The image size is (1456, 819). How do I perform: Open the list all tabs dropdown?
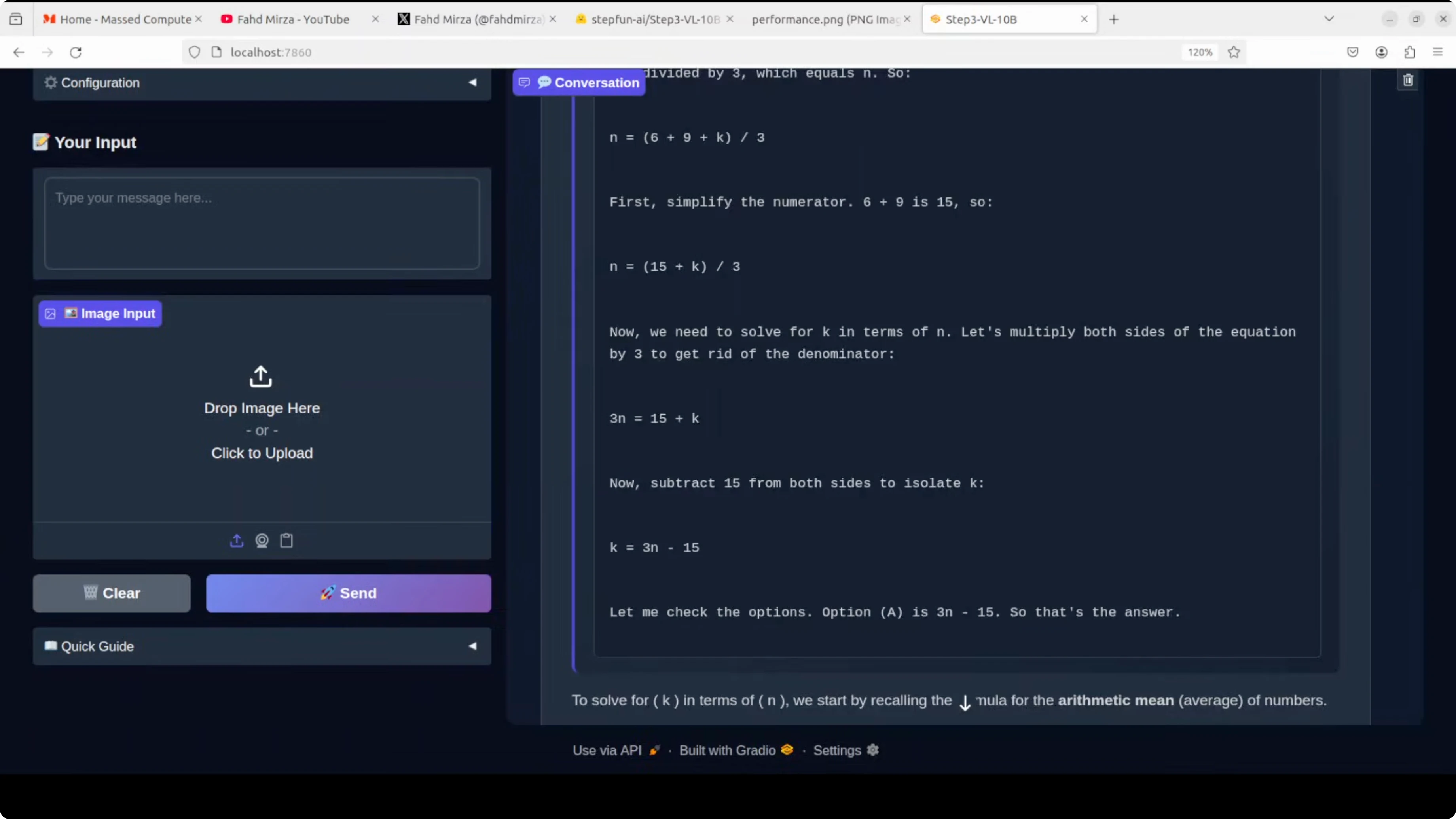[x=1329, y=19]
